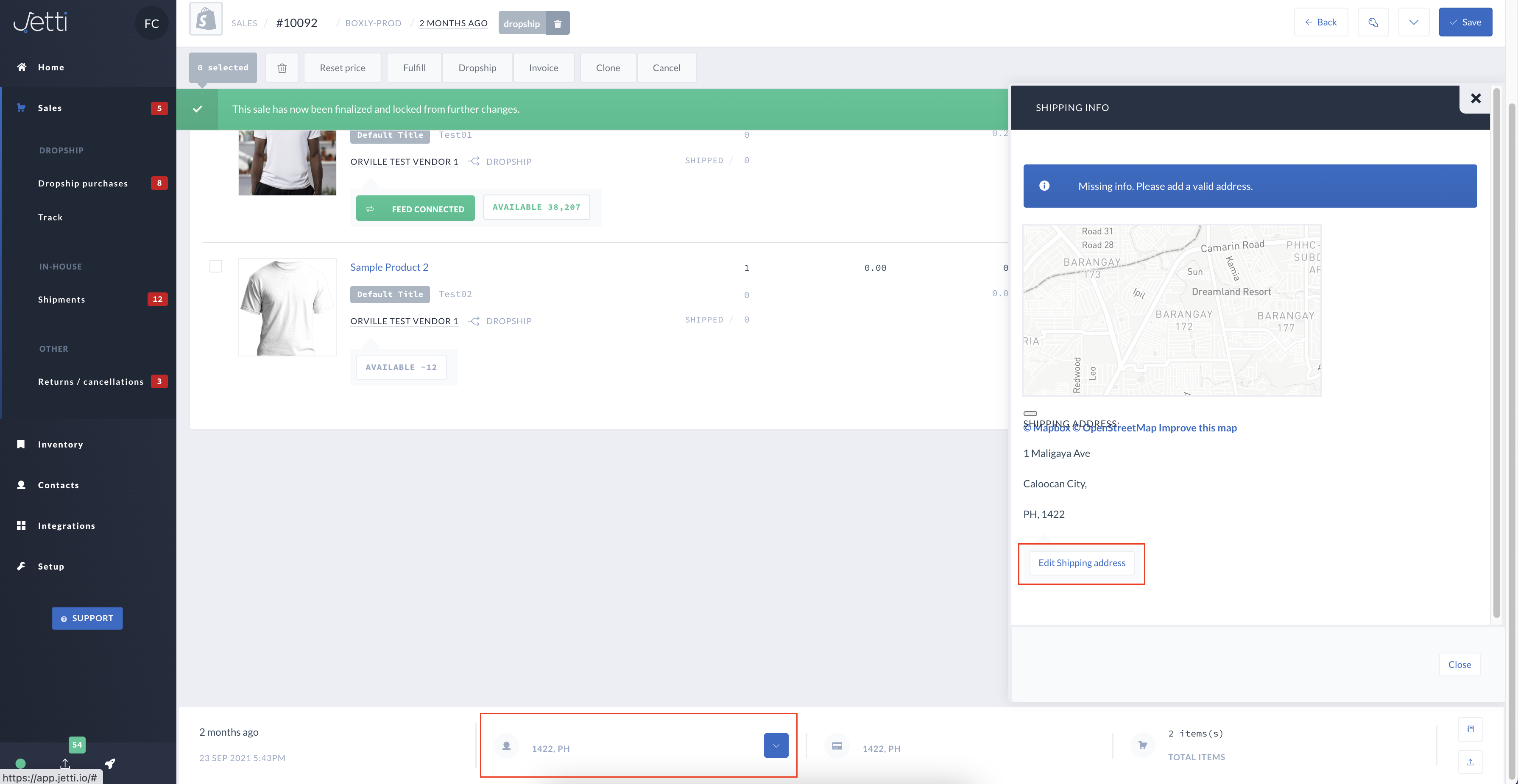Click the rocket icon in sidebar footer

coord(109,763)
